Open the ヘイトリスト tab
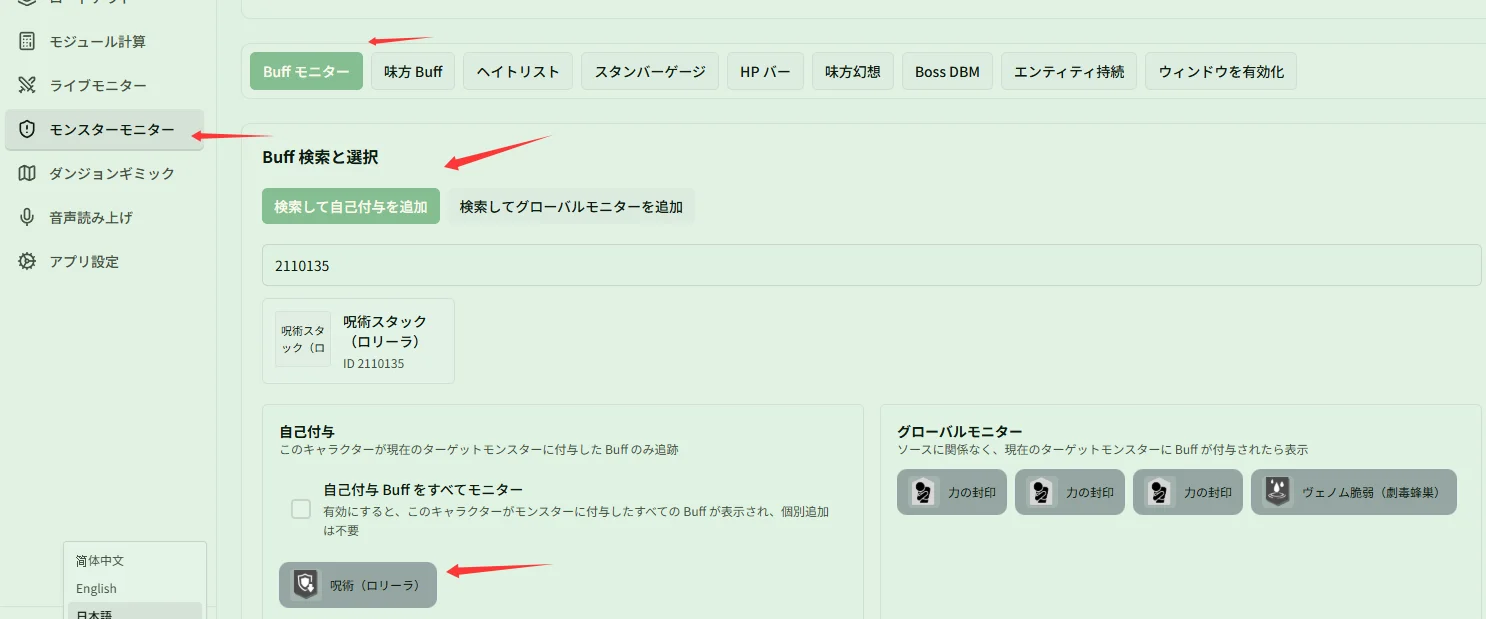Image resolution: width=1486 pixels, height=619 pixels. click(518, 72)
